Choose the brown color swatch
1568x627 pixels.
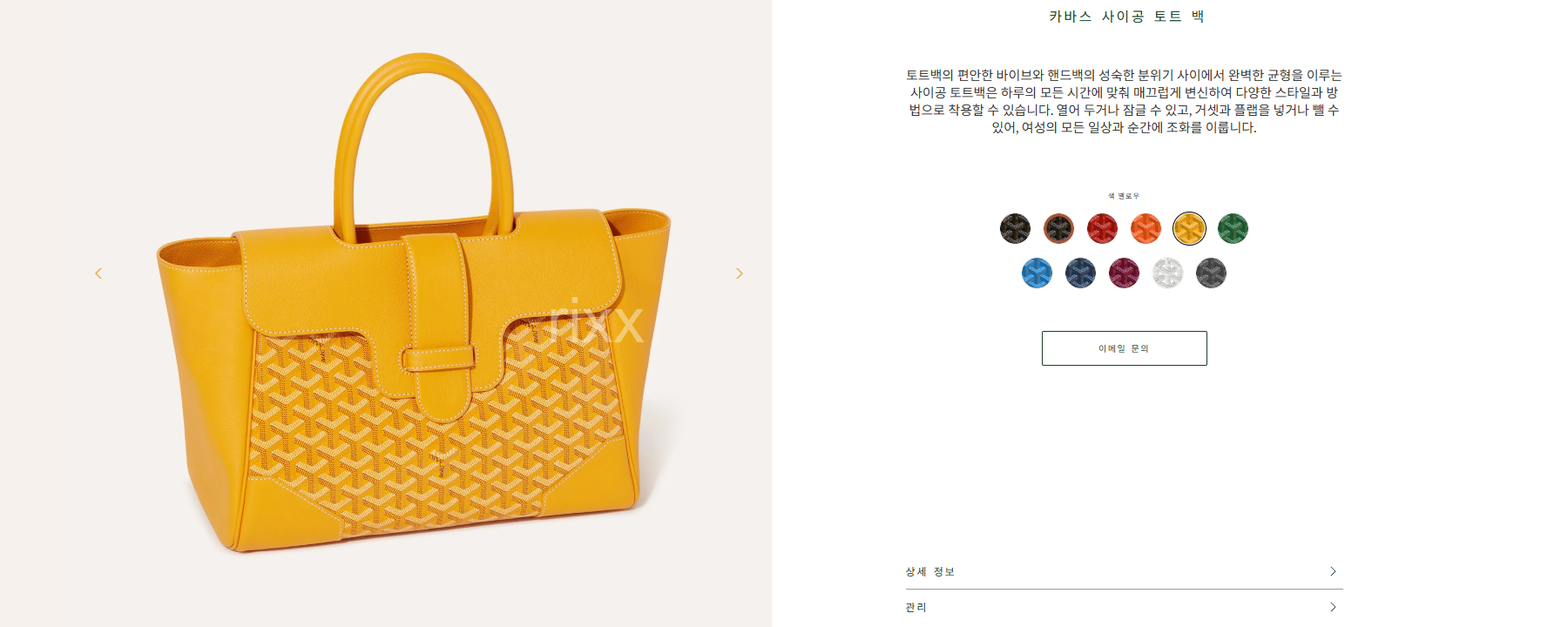click(x=1058, y=229)
